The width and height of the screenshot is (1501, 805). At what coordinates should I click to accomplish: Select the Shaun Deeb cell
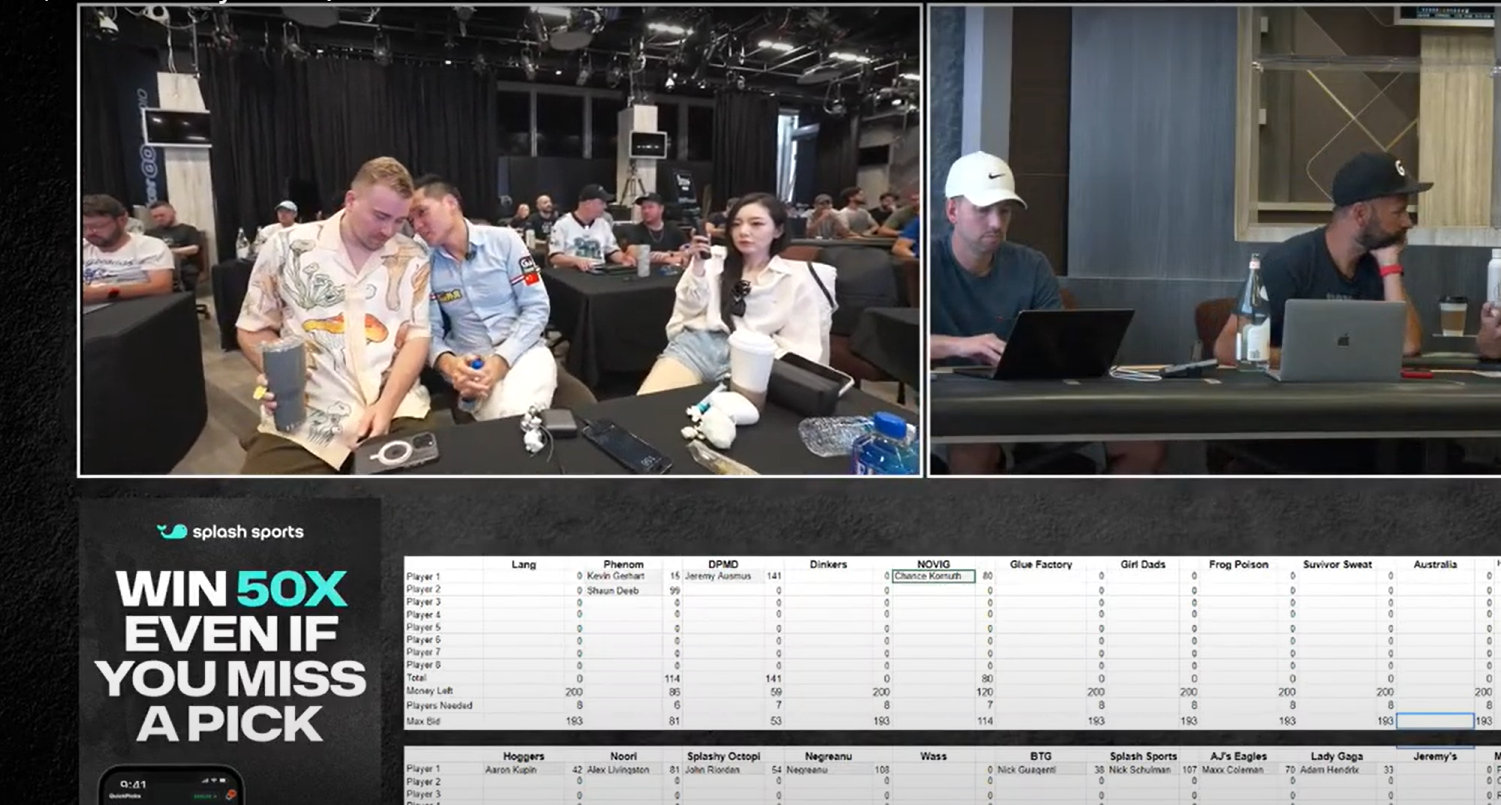(622, 590)
